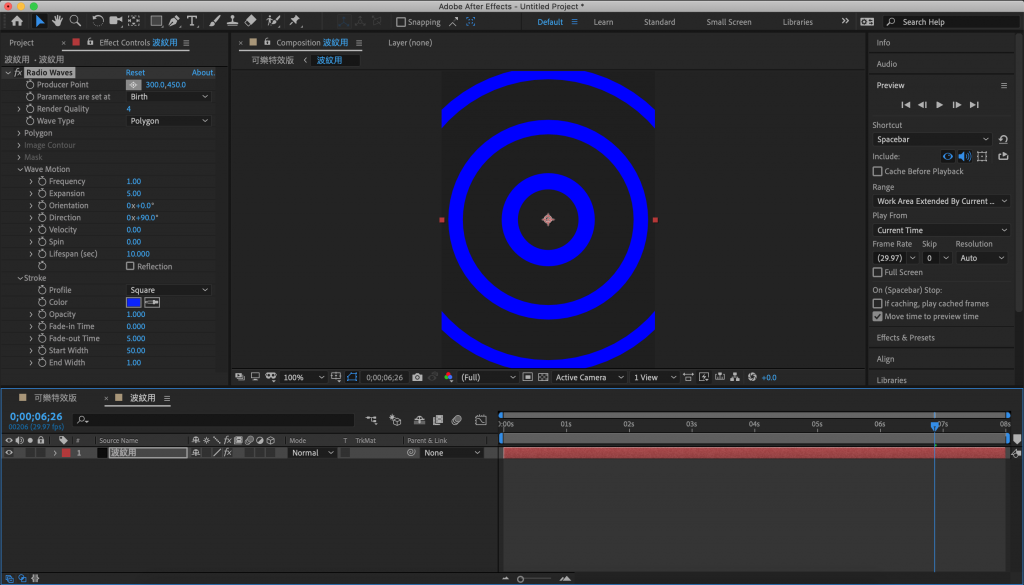Switch to the Standard workspace
The image size is (1024, 585).
[659, 22]
